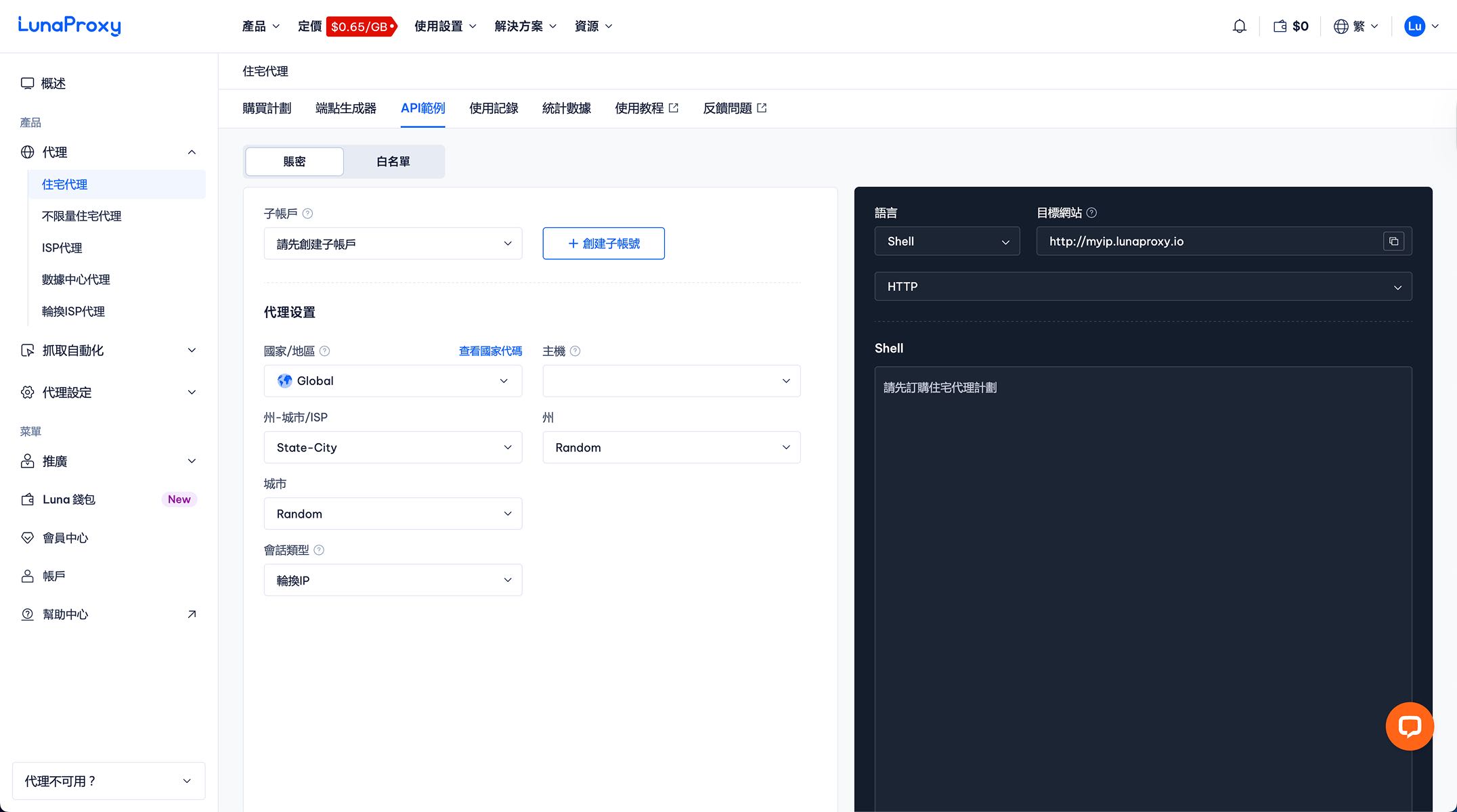Open the 解決方案 top menu
The image size is (1457, 812).
(525, 26)
